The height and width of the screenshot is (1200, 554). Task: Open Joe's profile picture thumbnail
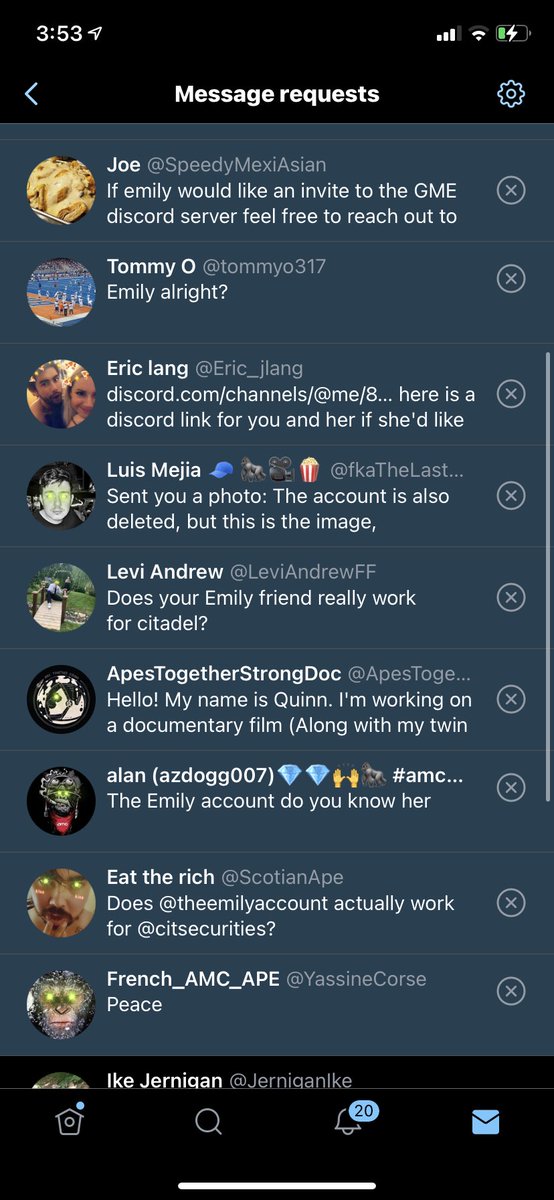61,190
